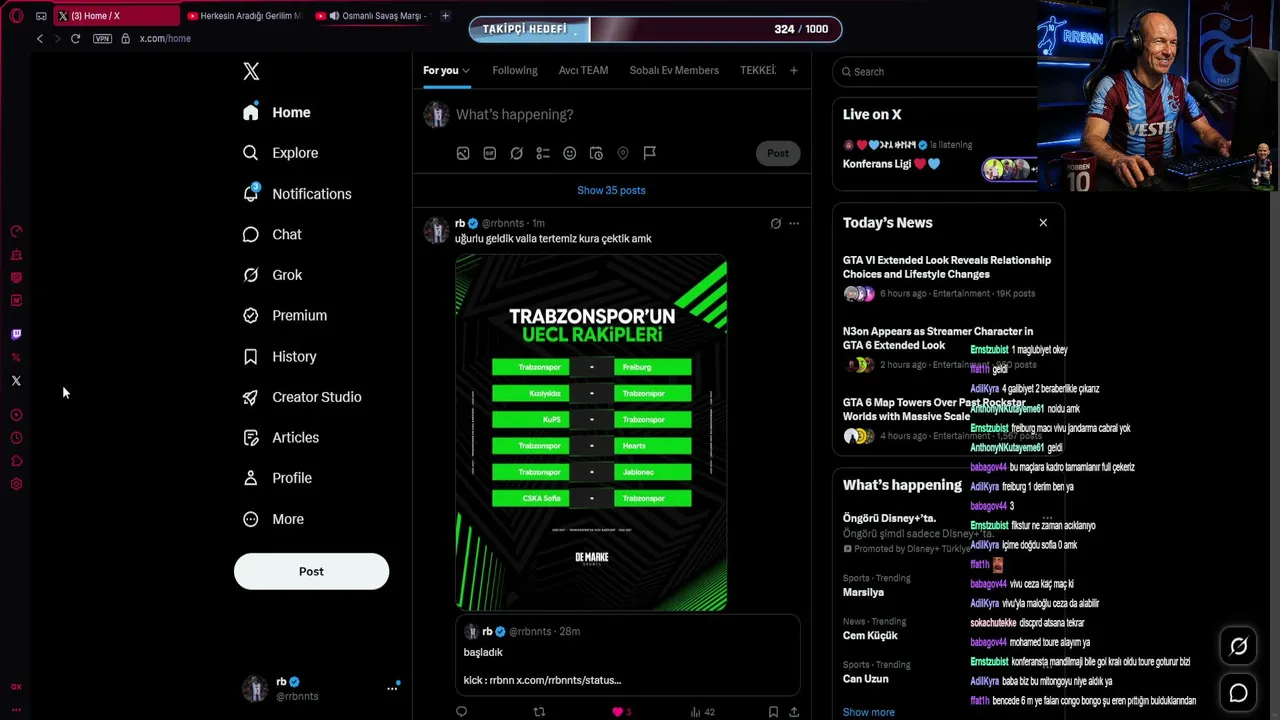Image resolution: width=1280 pixels, height=720 pixels.
Task: Open Creator Studio in the sidebar
Action: coord(302,397)
